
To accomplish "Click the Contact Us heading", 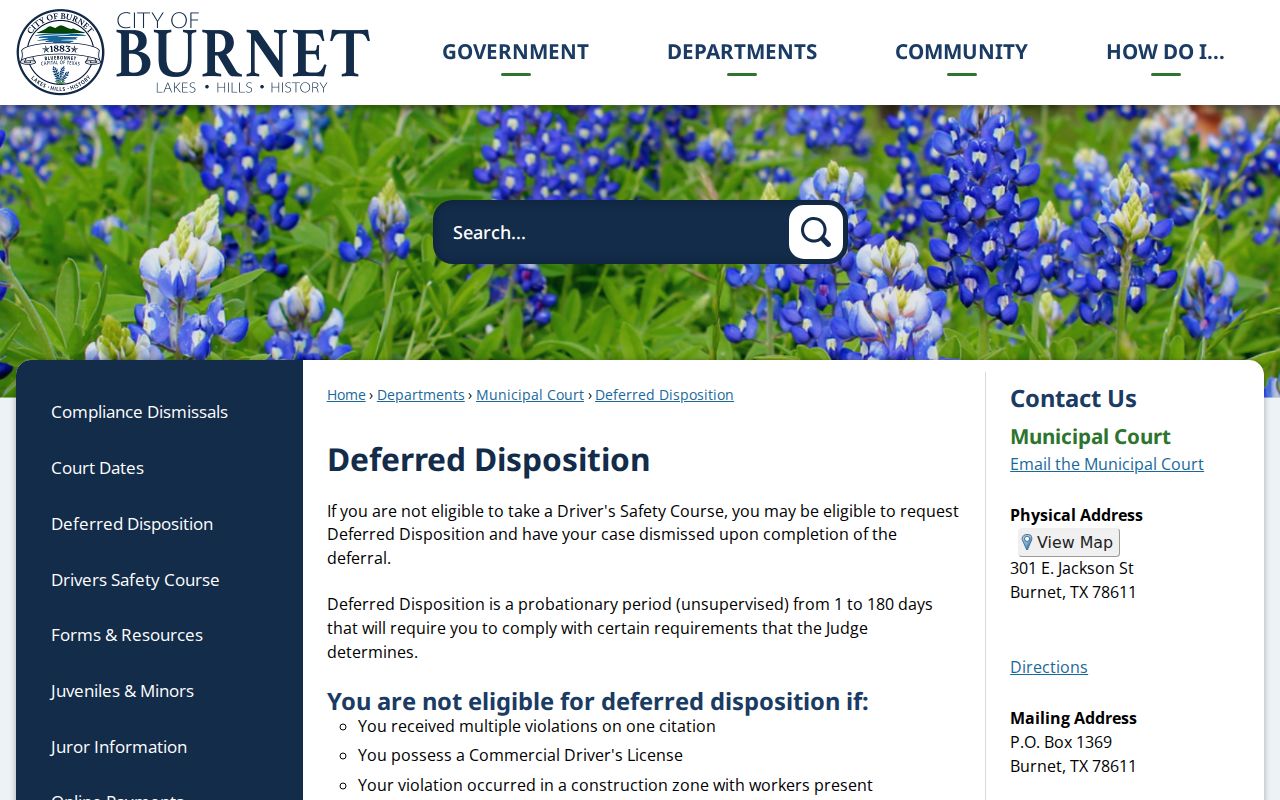I will [1073, 398].
